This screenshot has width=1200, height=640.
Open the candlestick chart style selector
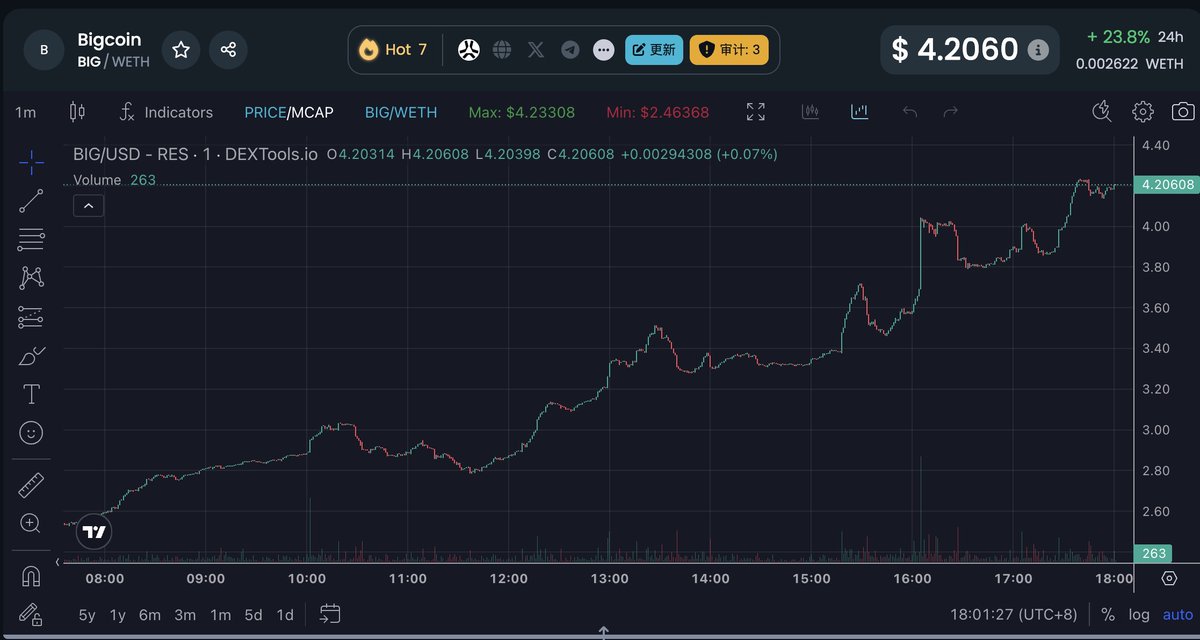click(x=78, y=112)
